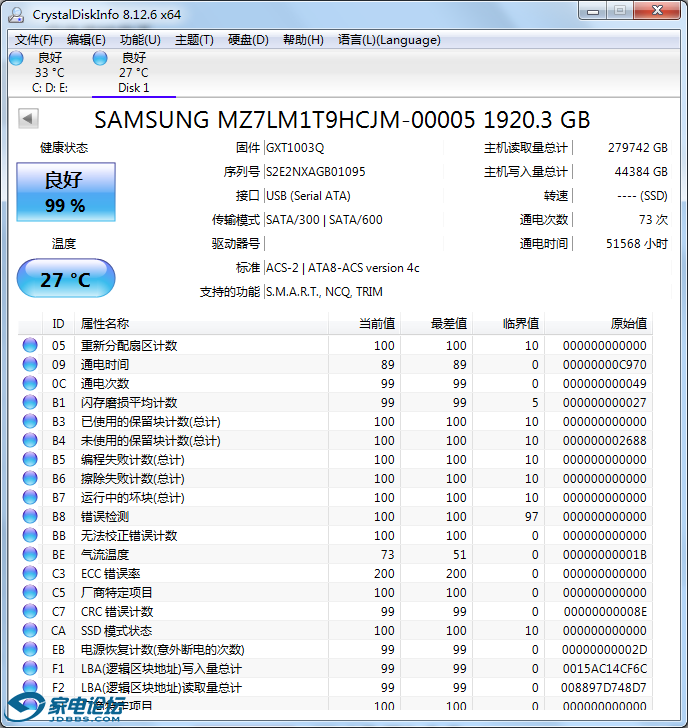688x728 pixels.
Task: Click the ID column header
Action: [58, 324]
